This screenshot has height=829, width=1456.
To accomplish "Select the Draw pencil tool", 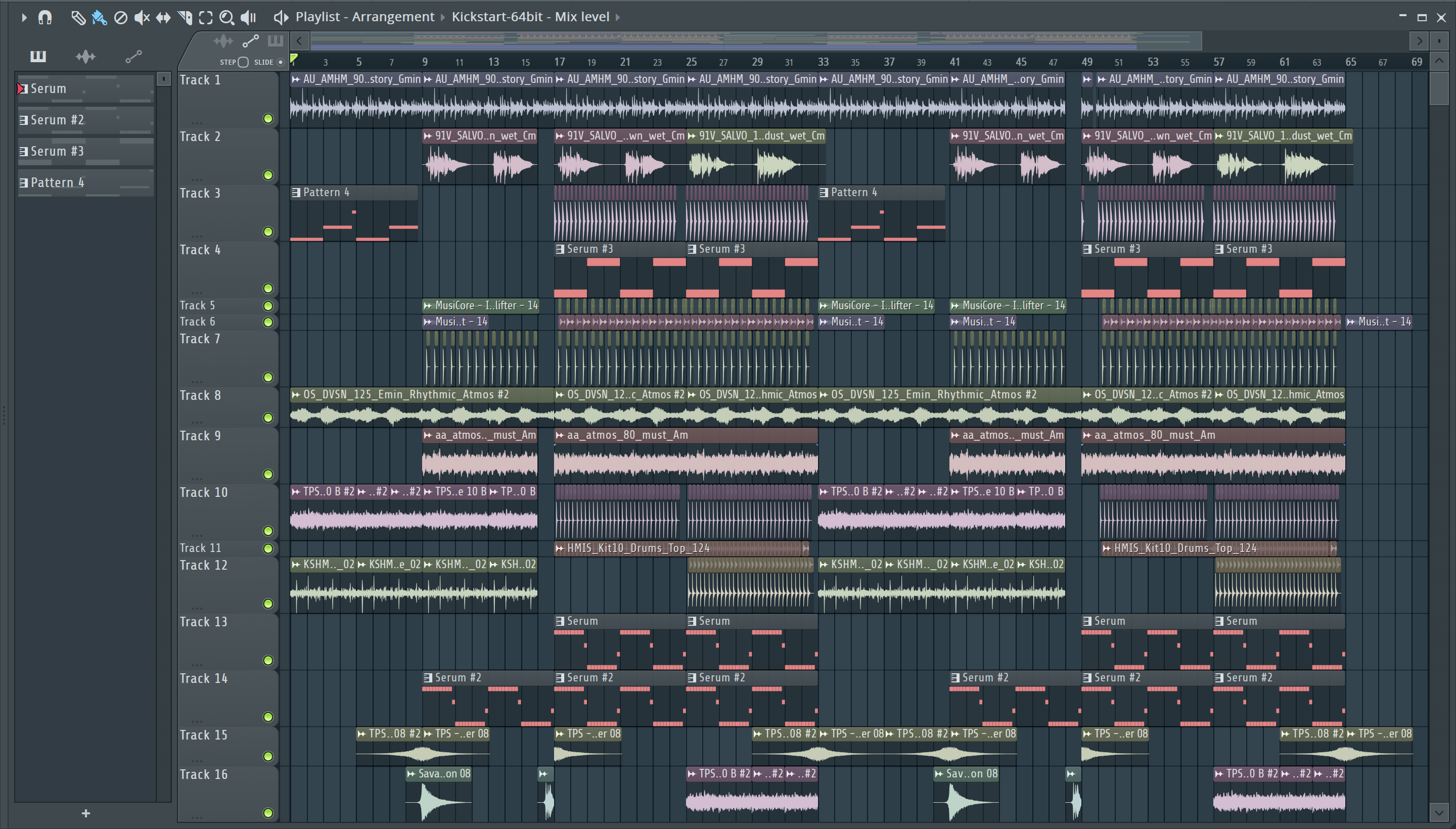I will [78, 18].
